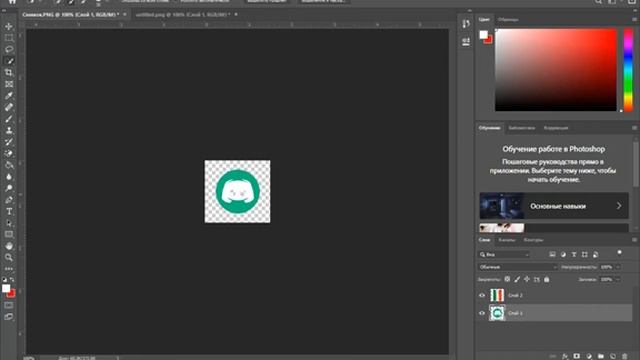
Task: Select the Hand tool
Action: pos(9,246)
